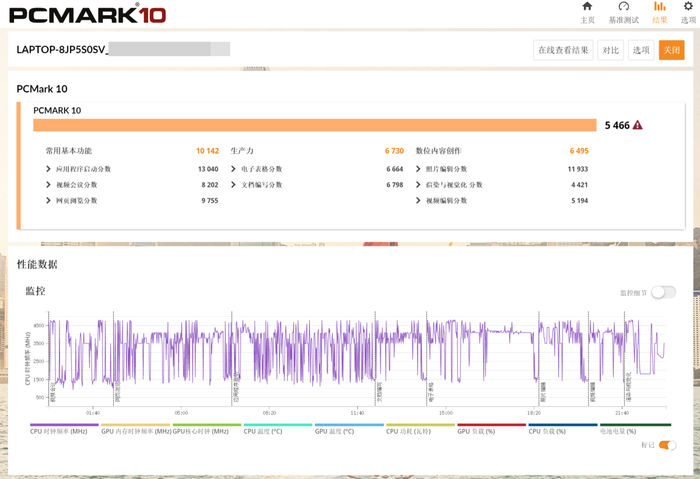
Task: Click the 15:00 time label on chart
Action: point(446,413)
